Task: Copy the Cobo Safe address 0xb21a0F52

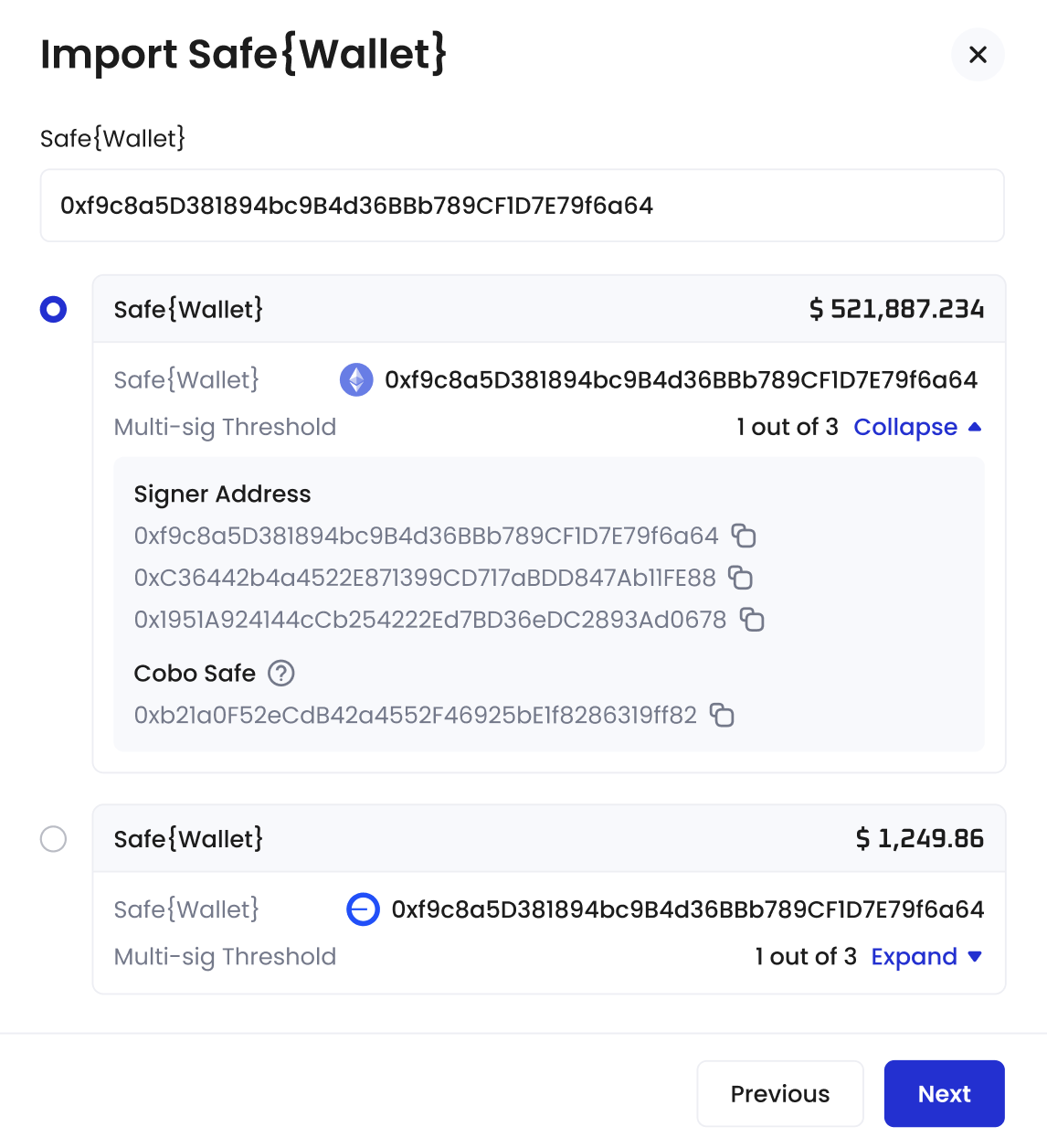Action: click(x=723, y=715)
